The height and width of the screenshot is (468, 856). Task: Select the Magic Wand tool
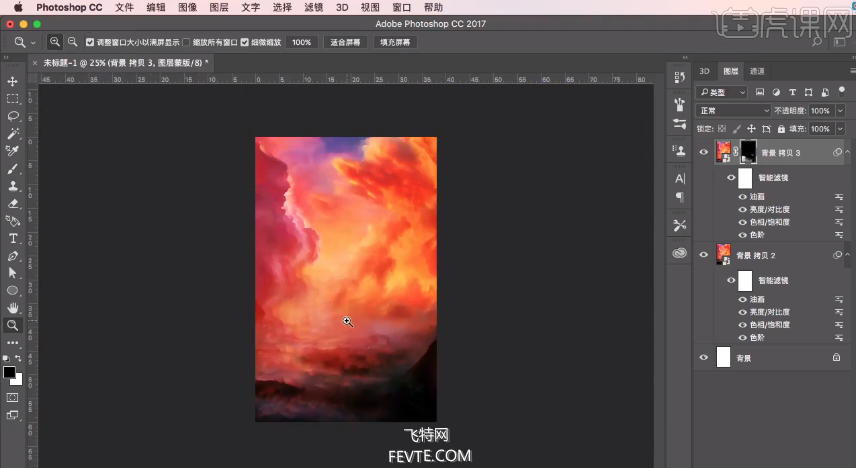point(13,133)
